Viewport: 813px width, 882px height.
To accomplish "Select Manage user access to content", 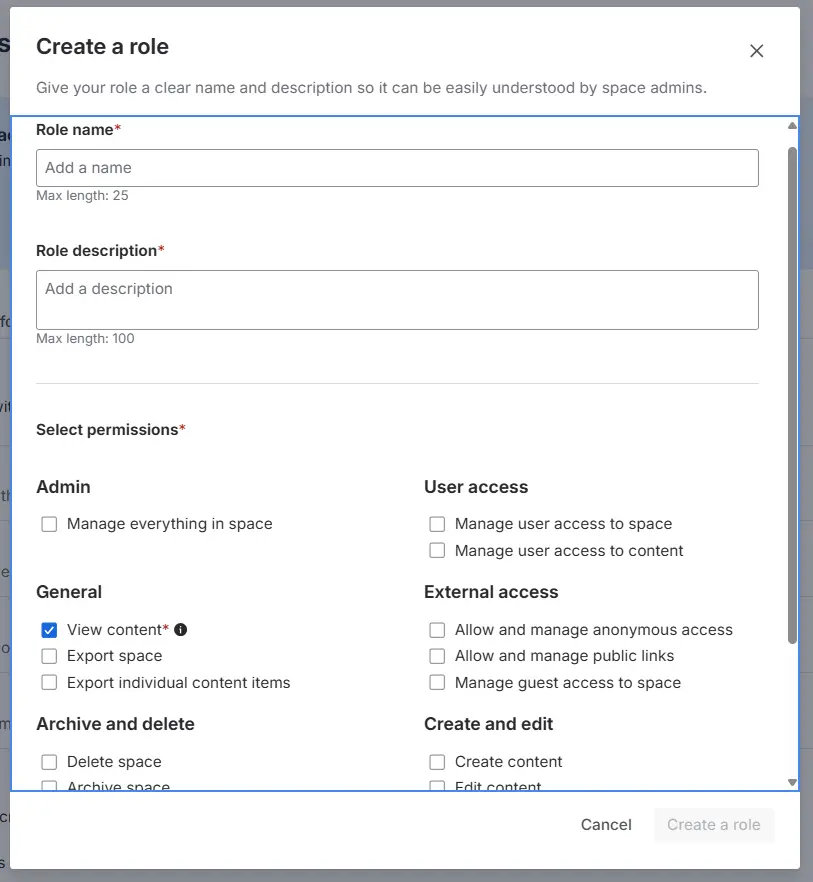I will [437, 551].
